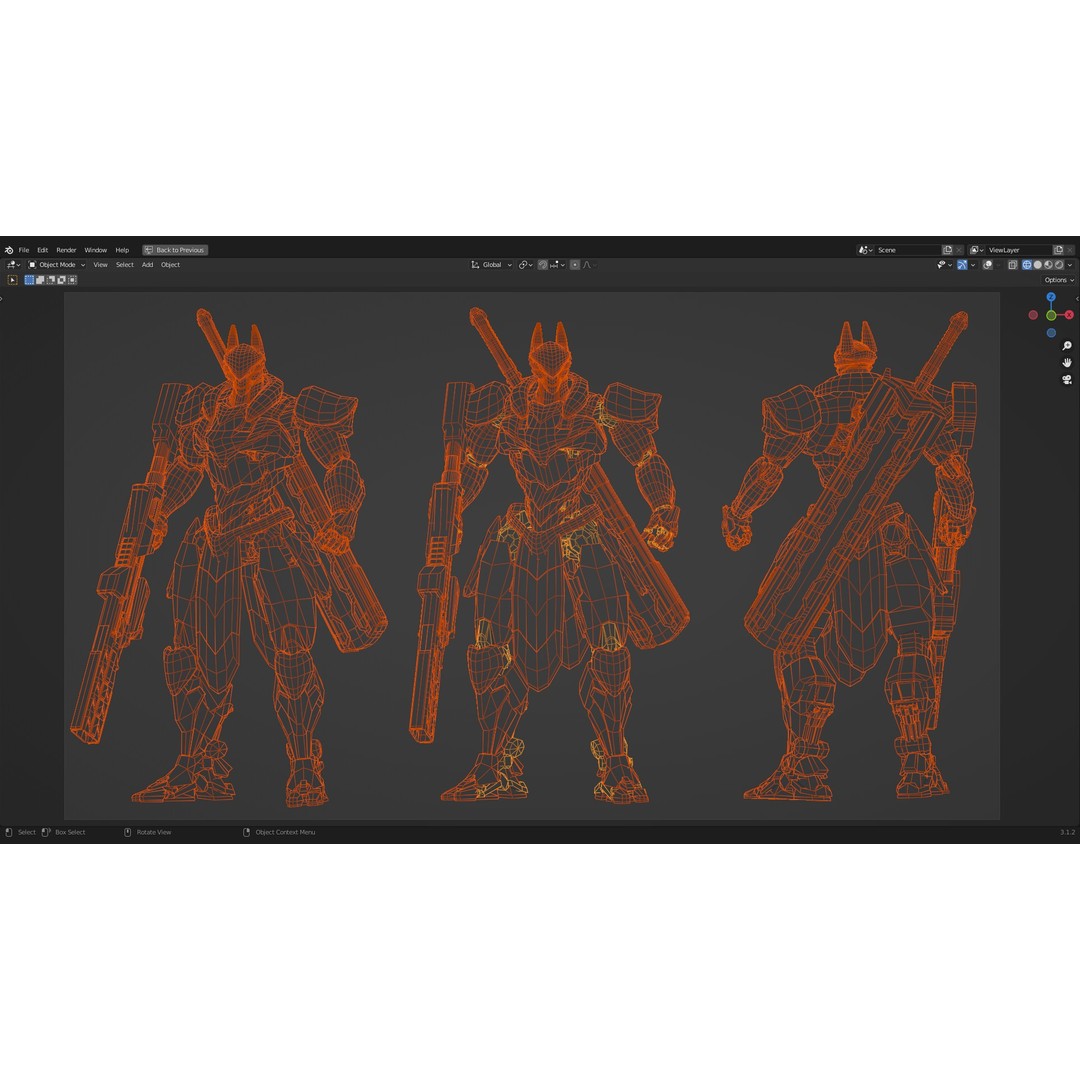
Task: Click the left wireframe robot model
Action: coord(227,558)
